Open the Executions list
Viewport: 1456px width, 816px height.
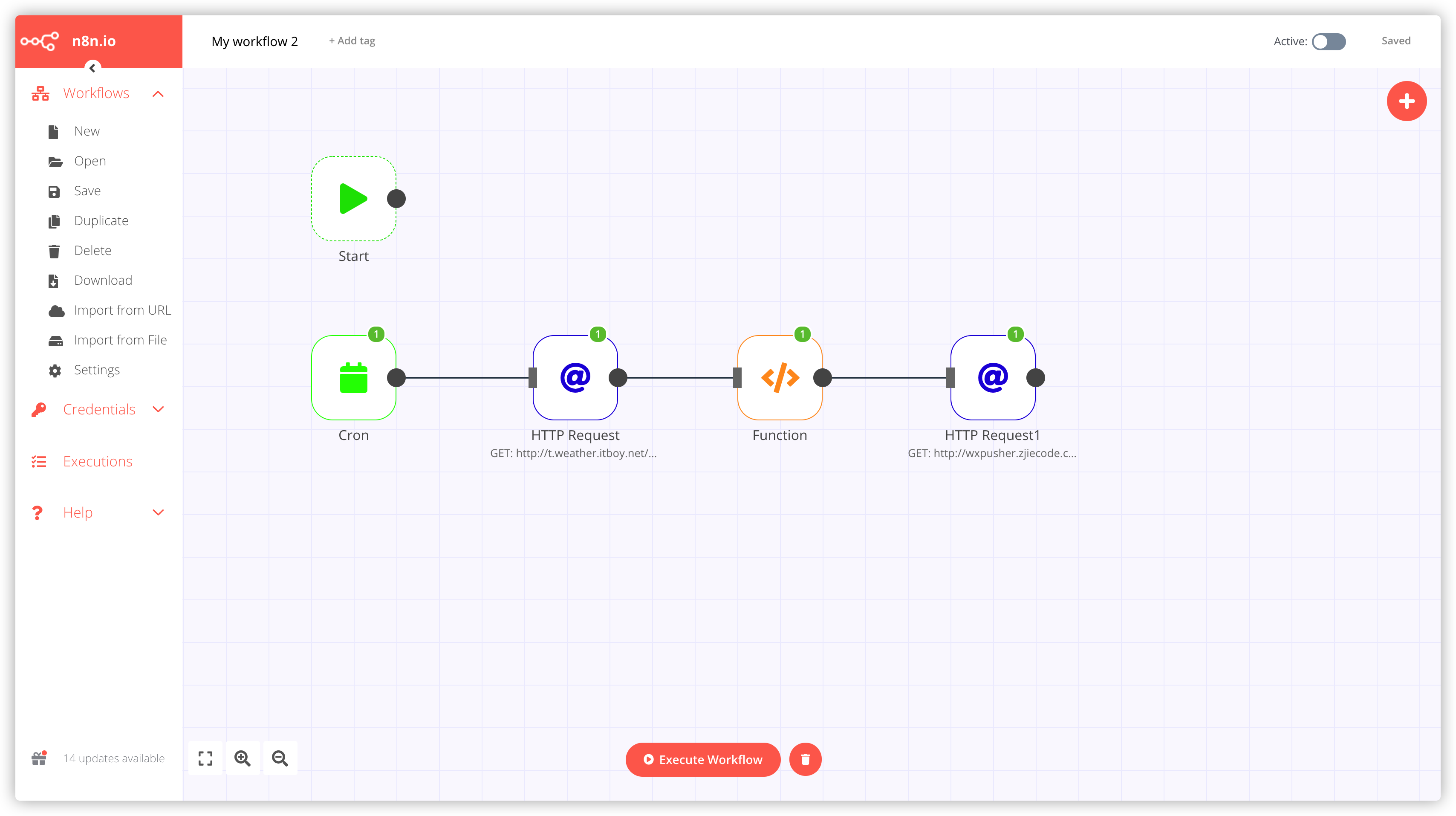97,461
